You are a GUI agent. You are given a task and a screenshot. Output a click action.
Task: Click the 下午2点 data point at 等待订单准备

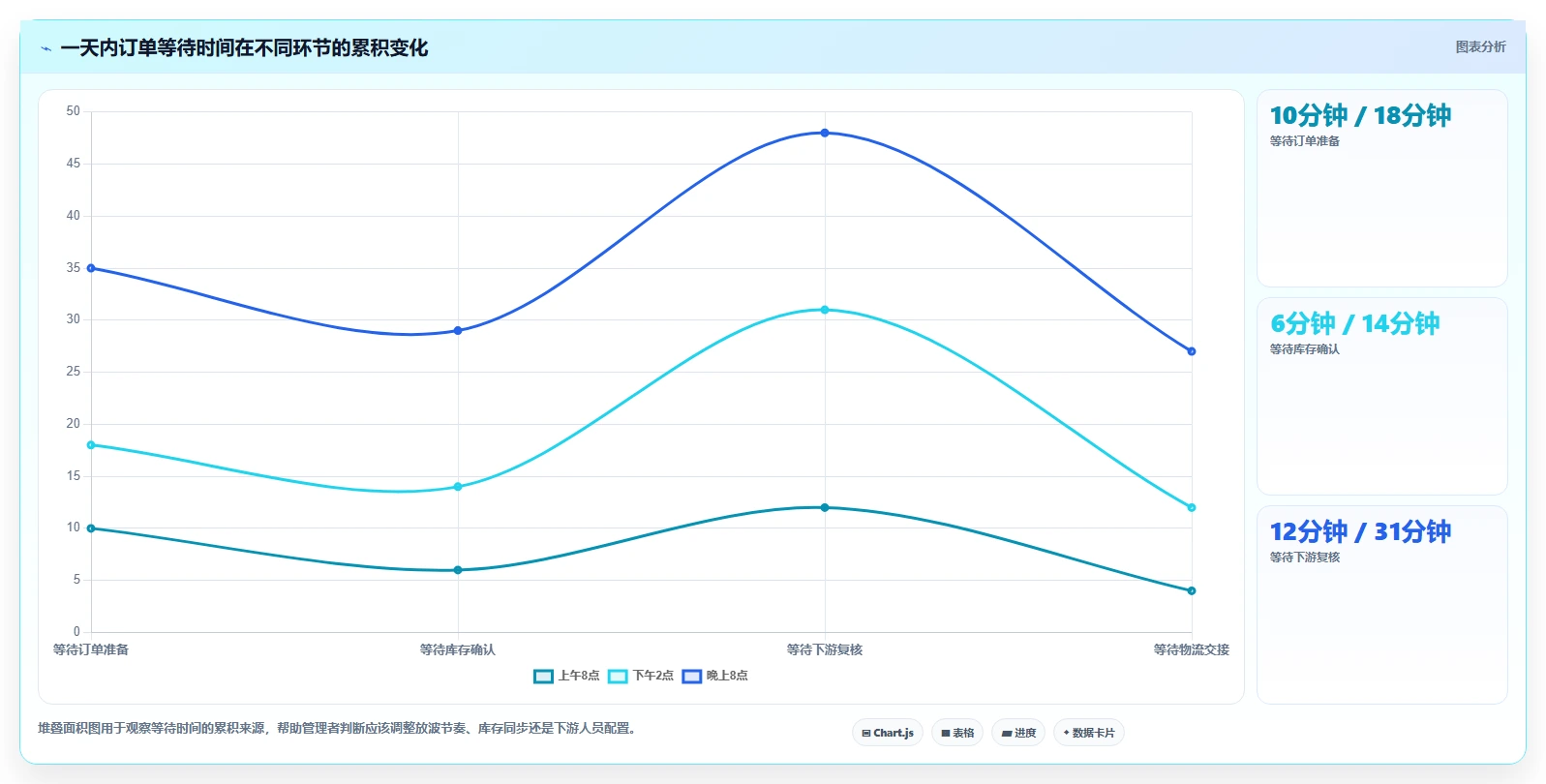pyautogui.click(x=91, y=445)
